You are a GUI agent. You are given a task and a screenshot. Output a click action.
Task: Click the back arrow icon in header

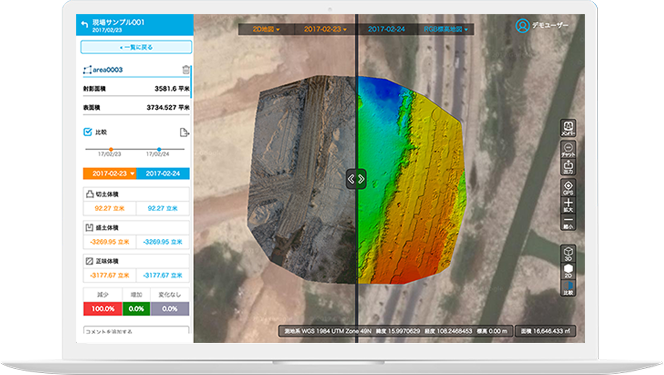click(x=84, y=25)
